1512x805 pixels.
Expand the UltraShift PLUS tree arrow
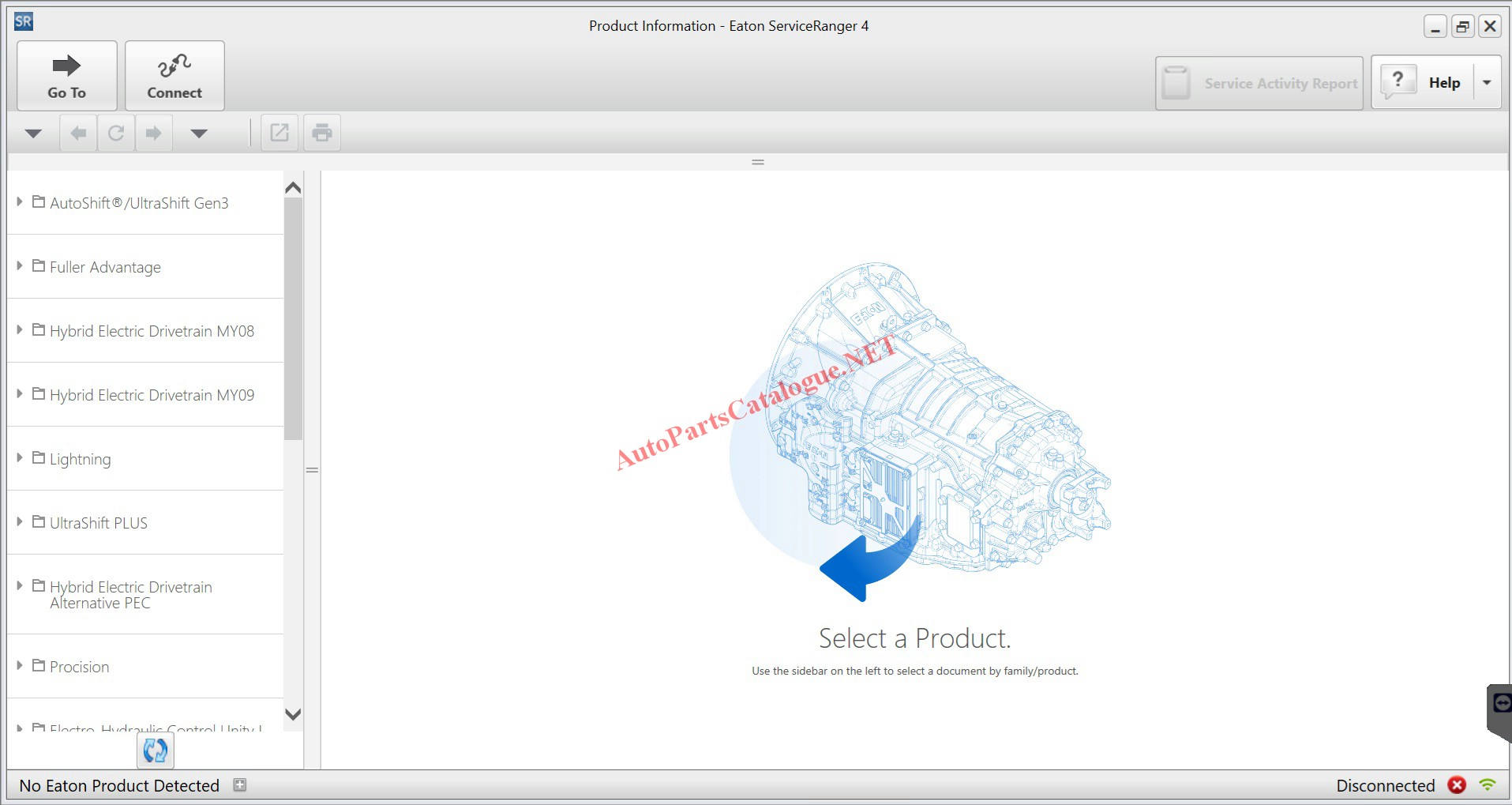(20, 522)
